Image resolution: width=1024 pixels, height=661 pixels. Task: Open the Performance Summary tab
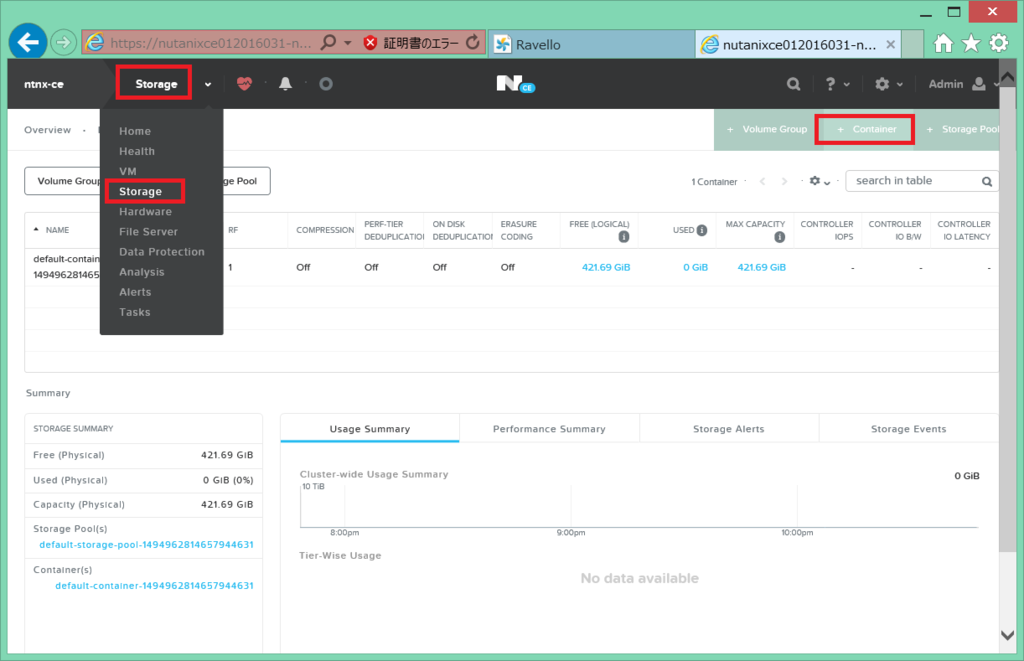point(549,429)
